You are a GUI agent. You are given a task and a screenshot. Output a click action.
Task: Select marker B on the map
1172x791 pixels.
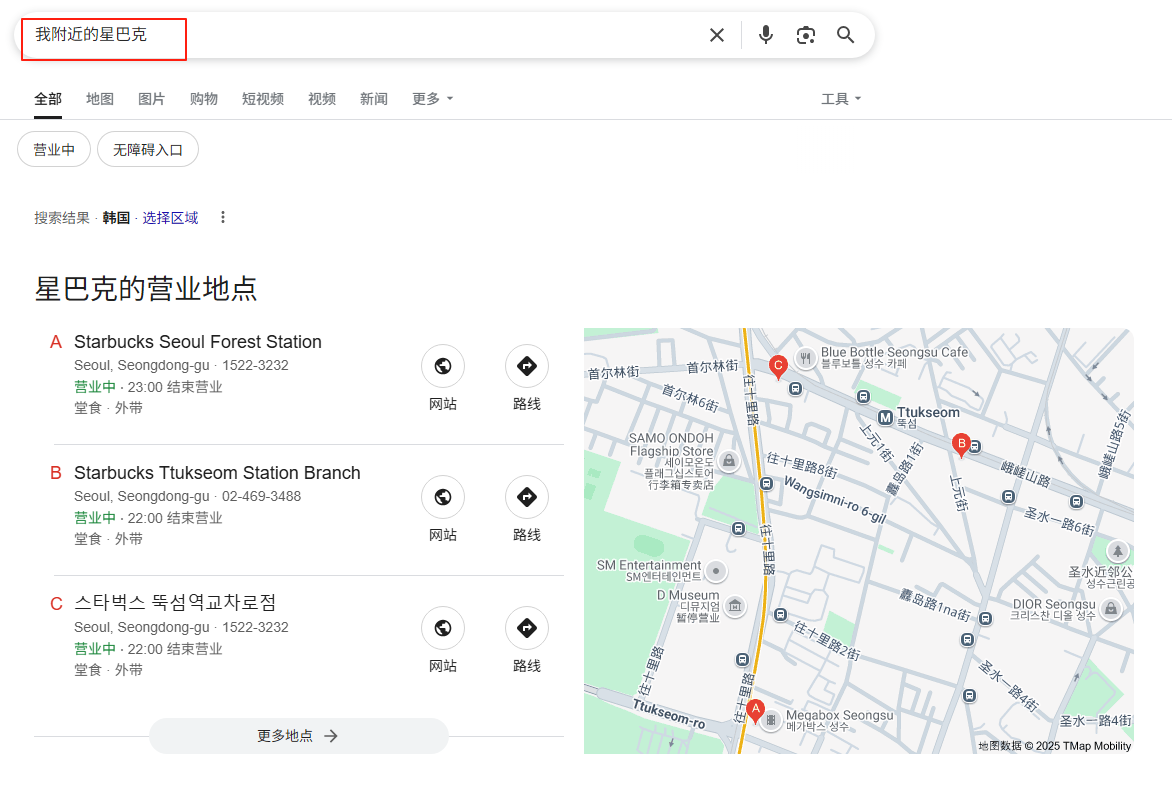962,445
